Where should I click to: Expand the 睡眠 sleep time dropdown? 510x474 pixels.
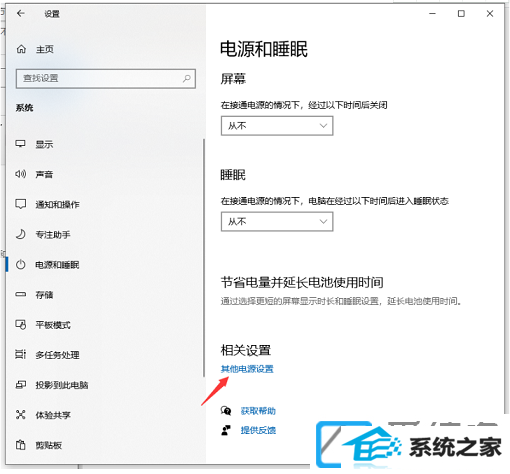click(277, 222)
